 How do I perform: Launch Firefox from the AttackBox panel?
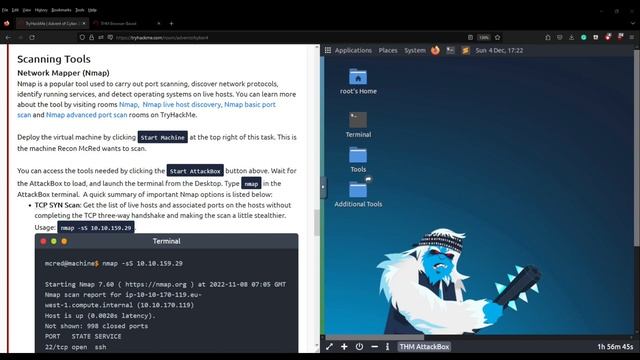(435, 50)
